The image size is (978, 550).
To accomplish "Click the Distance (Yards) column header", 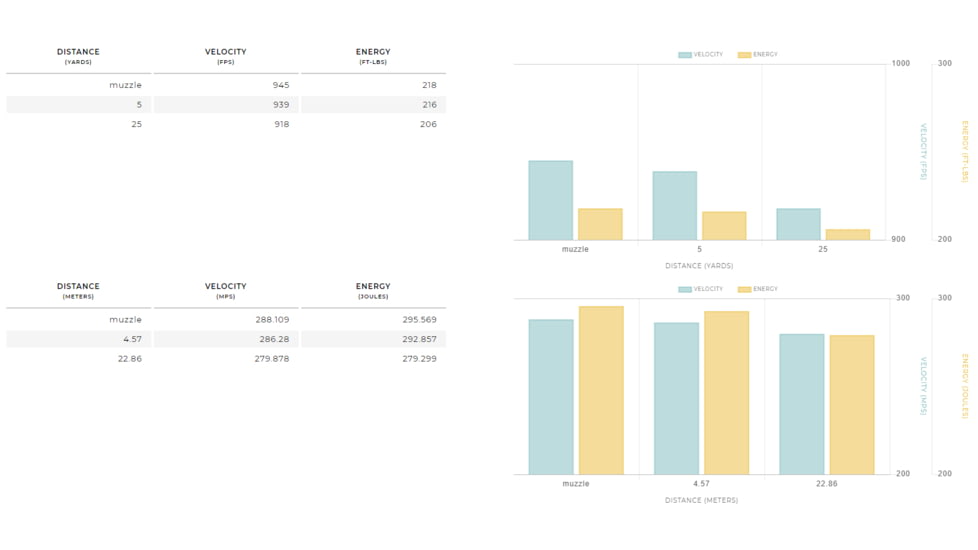I will [78, 56].
